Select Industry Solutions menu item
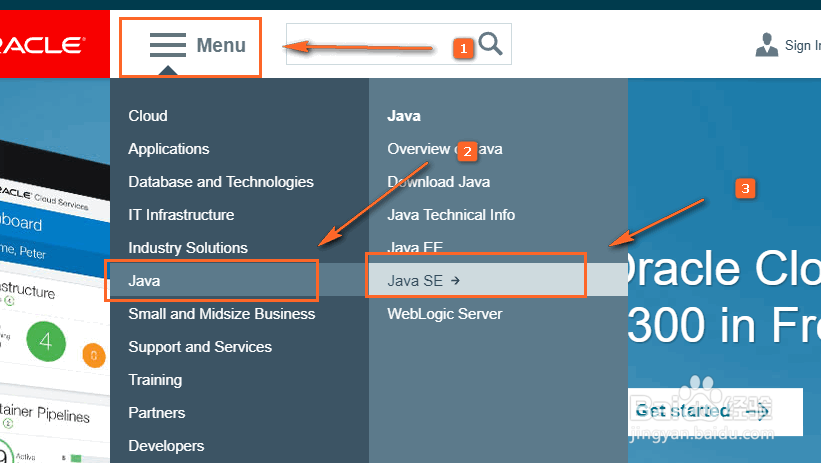The width and height of the screenshot is (821, 463). 188,248
